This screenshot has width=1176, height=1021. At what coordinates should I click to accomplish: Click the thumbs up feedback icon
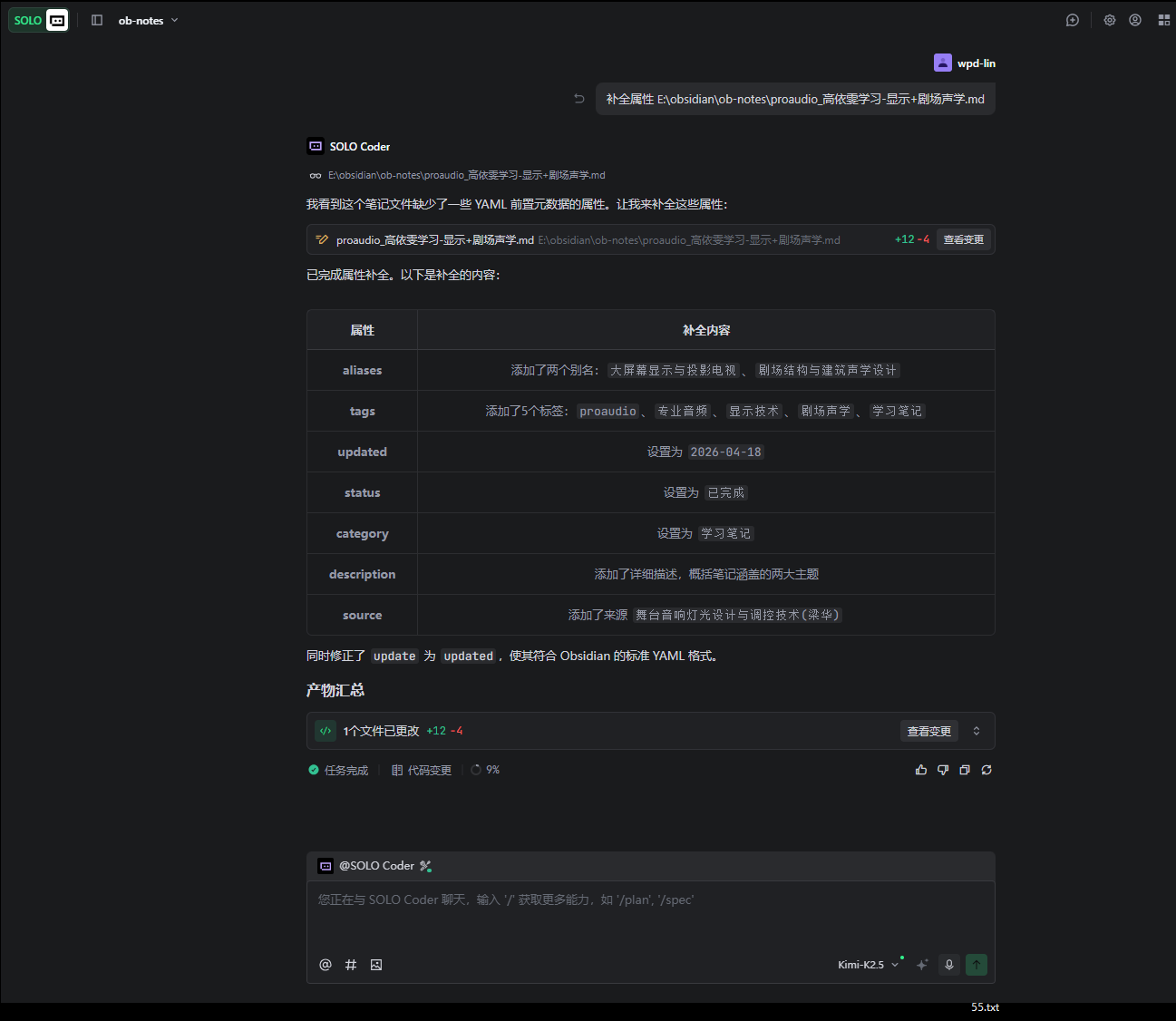(x=921, y=770)
